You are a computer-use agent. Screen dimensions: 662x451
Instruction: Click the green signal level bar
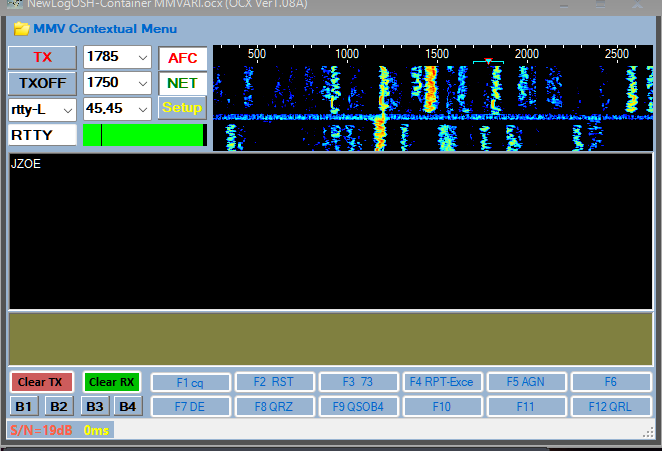pyautogui.click(x=145, y=135)
